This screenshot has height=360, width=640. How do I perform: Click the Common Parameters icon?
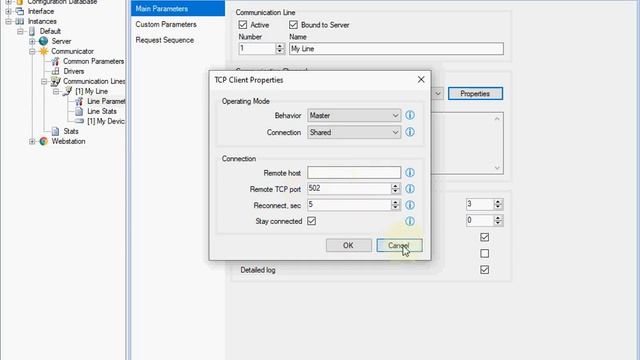pos(56,61)
